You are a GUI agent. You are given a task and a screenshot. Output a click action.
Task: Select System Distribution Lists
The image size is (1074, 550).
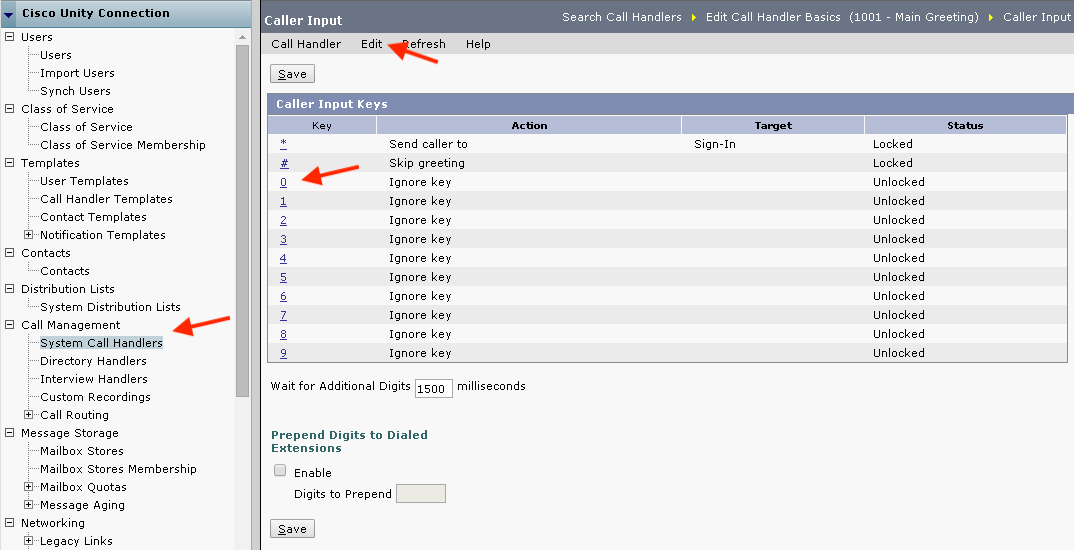click(110, 307)
